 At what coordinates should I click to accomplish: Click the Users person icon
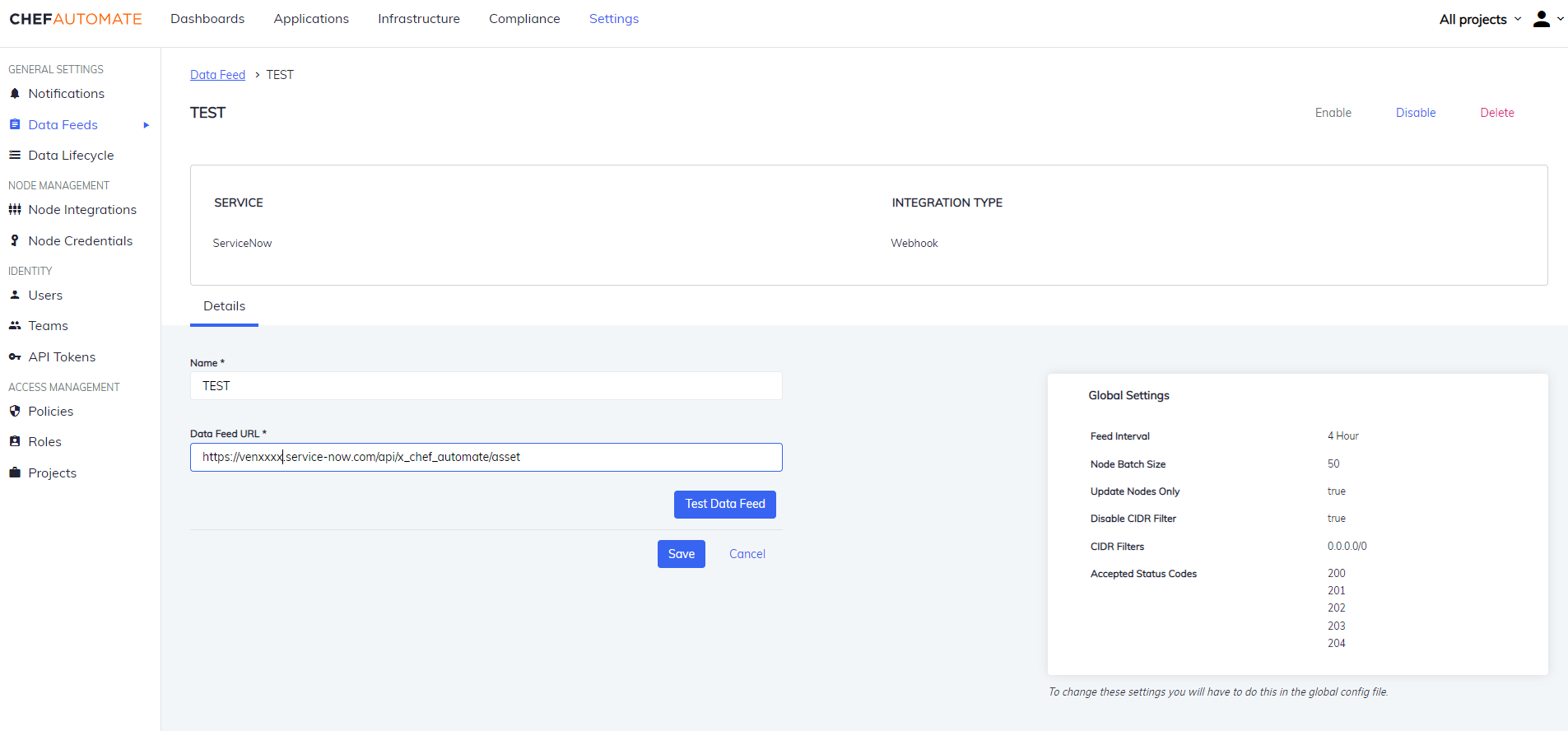coord(15,295)
